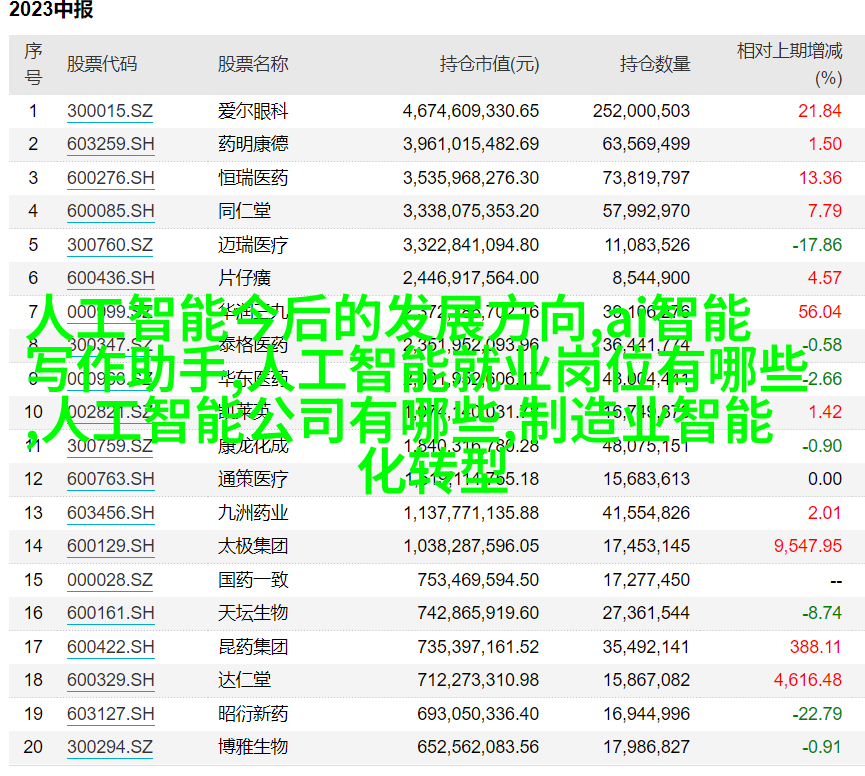Select stock name 太极集团
Viewport: 865px width, 776px height.
pyautogui.click(x=253, y=546)
